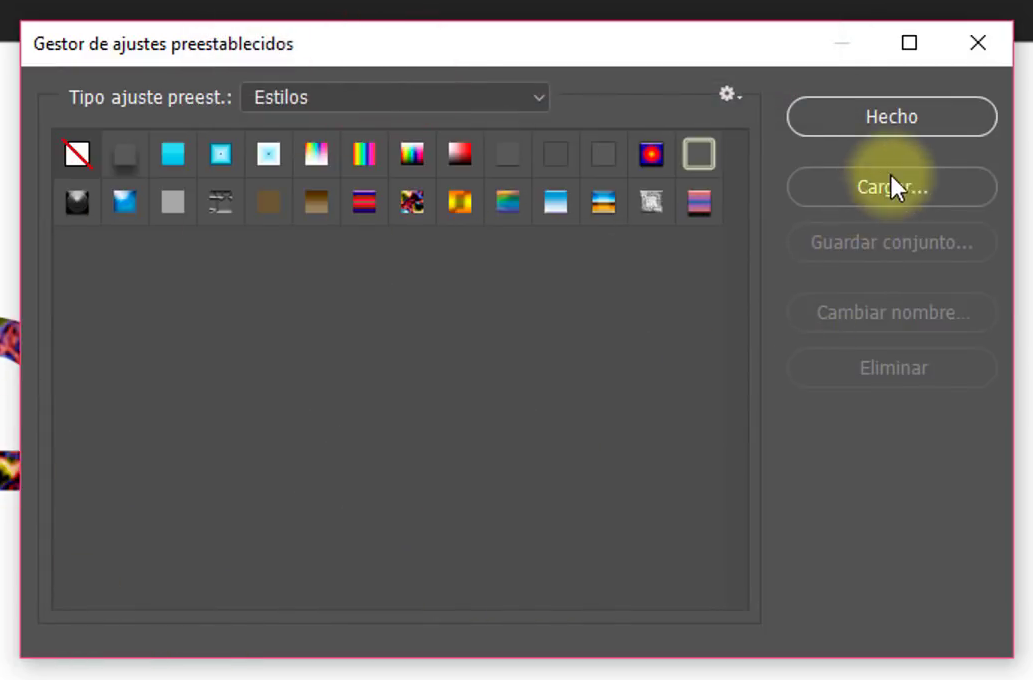Select the crumpled gray texture style

651,202
